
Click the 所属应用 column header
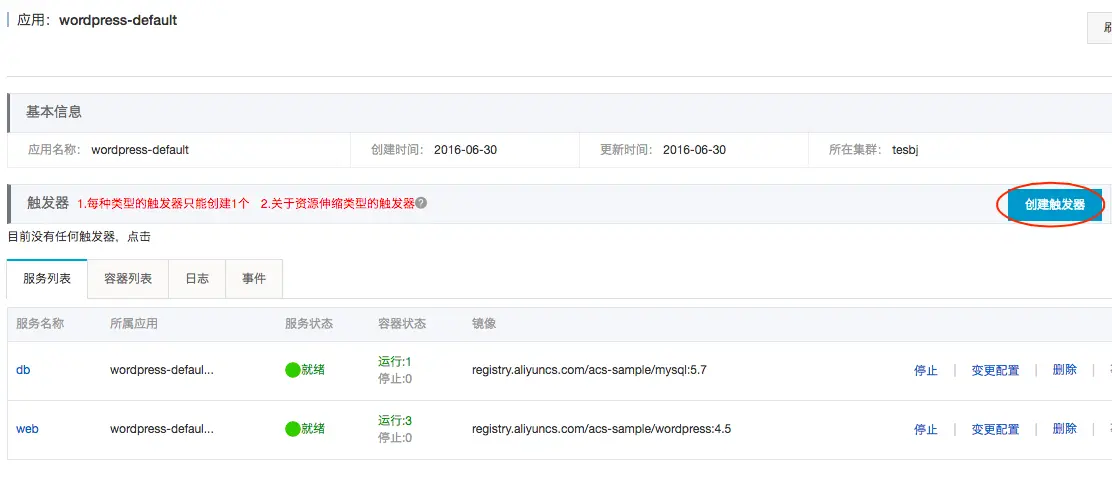[133, 323]
